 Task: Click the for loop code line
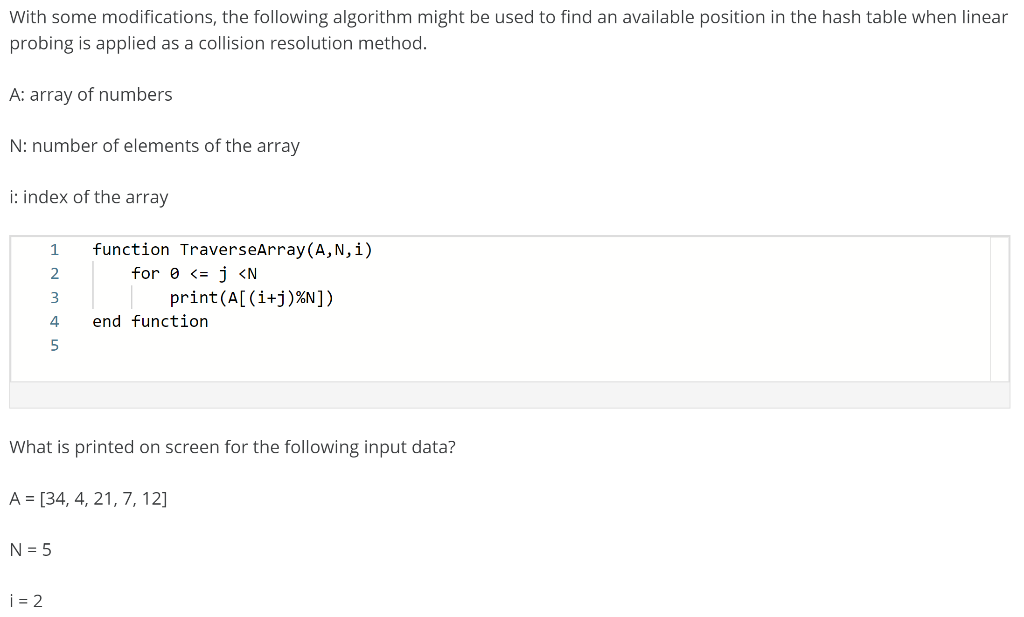(194, 274)
